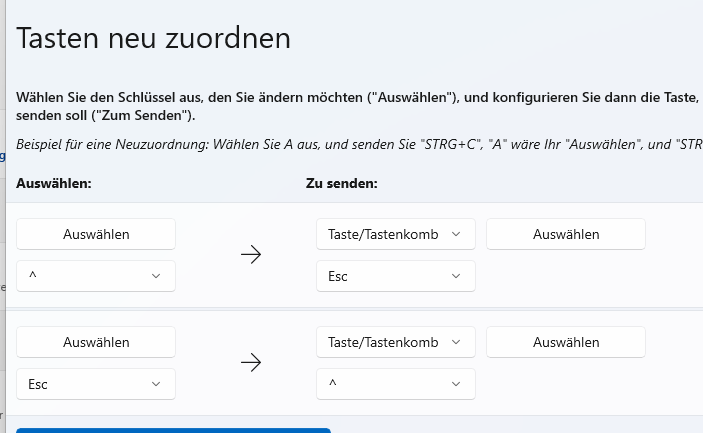
Task: Click the 'Zu senden:' column header
Action: coord(341,184)
